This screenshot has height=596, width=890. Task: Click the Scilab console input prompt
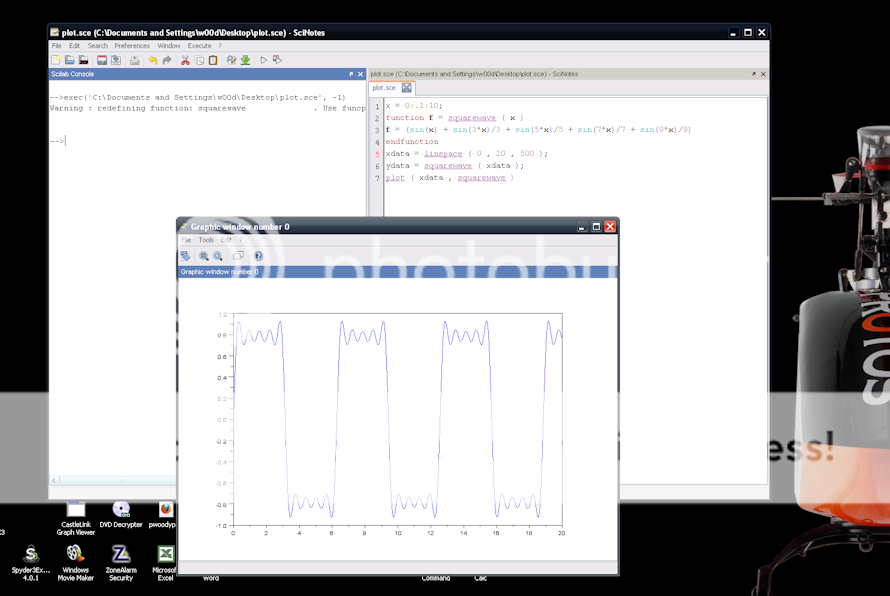pyautogui.click(x=58, y=141)
